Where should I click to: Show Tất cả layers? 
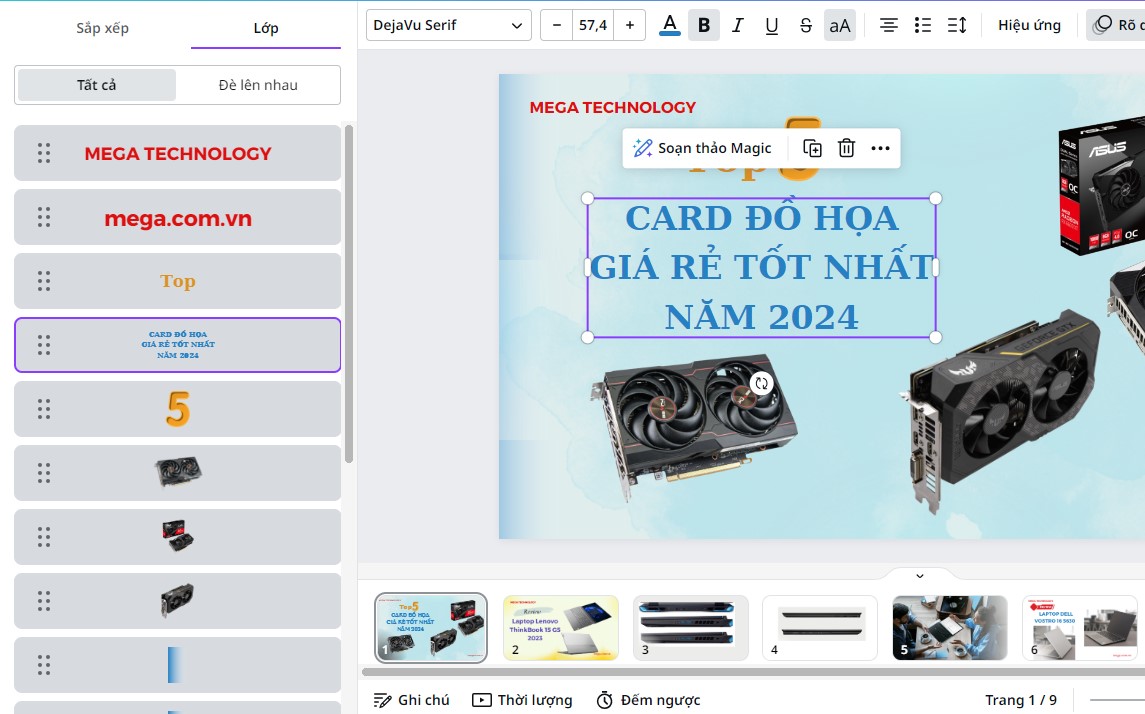96,85
